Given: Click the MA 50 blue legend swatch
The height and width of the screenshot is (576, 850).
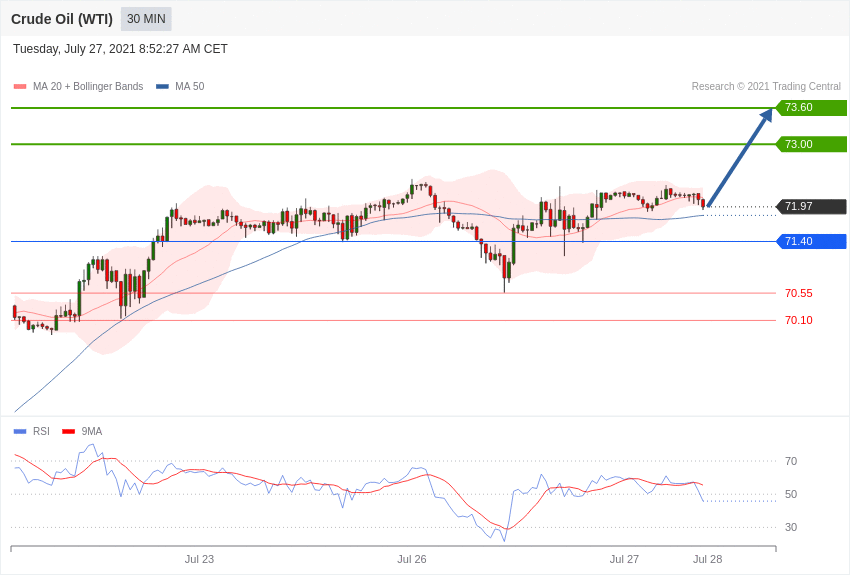Looking at the screenshot, I should click(162, 87).
